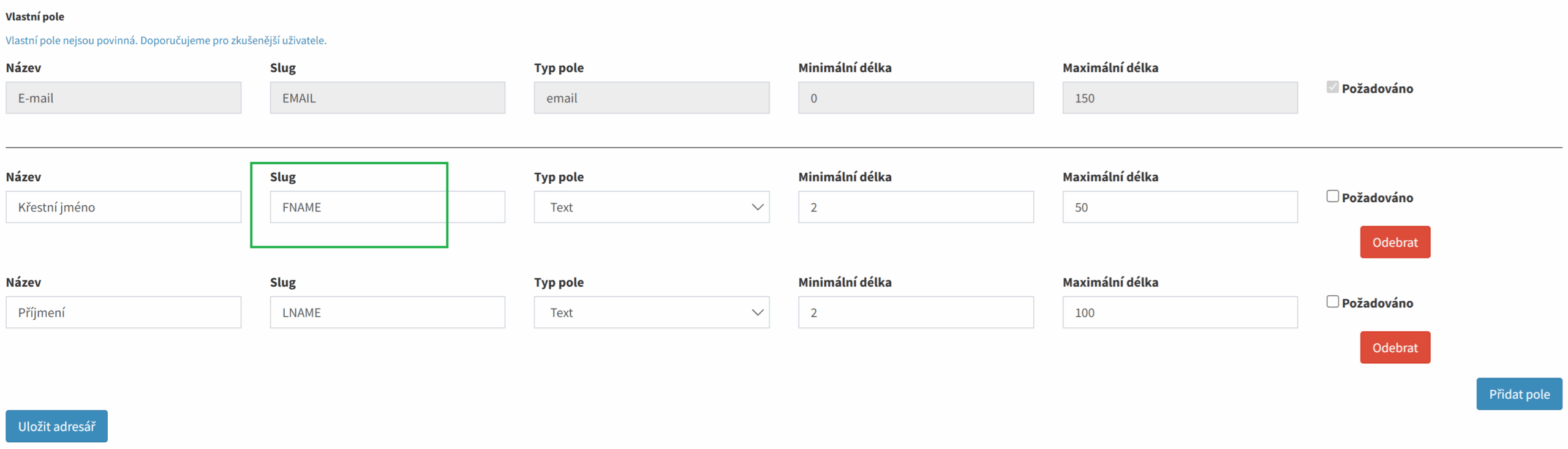Image resolution: width=1568 pixels, height=449 pixels.
Task: Click the maximum length field showing 150
Action: pyautogui.click(x=1179, y=98)
